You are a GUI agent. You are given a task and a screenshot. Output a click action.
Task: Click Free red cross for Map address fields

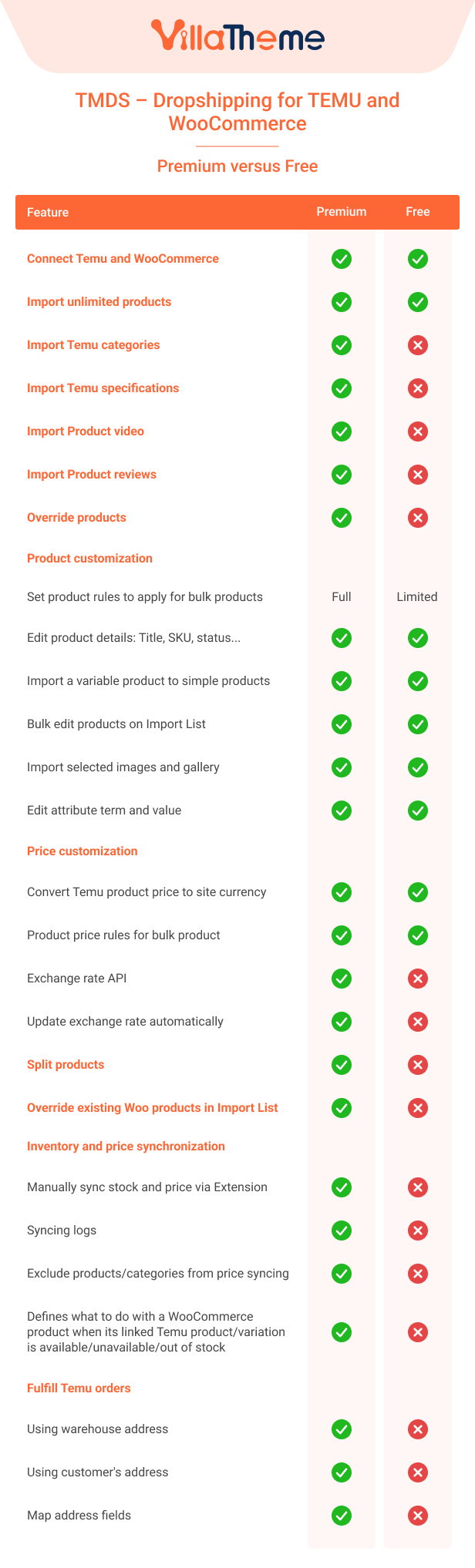point(418,1516)
